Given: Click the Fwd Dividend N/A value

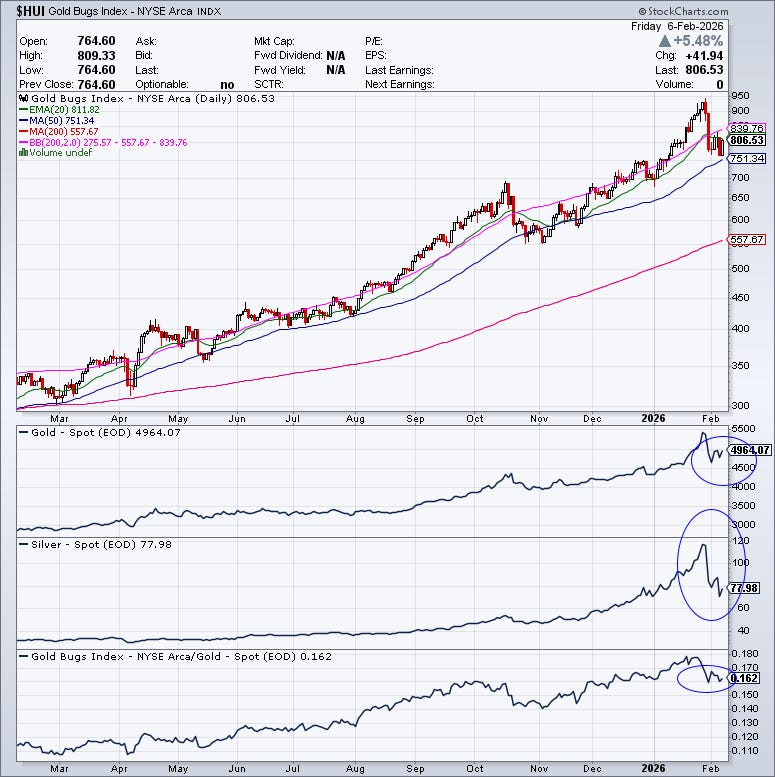Looking at the screenshot, I should [x=335, y=56].
